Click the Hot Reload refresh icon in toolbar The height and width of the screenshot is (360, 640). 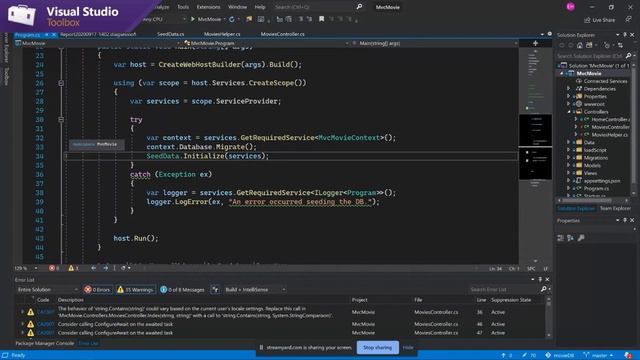(x=232, y=19)
